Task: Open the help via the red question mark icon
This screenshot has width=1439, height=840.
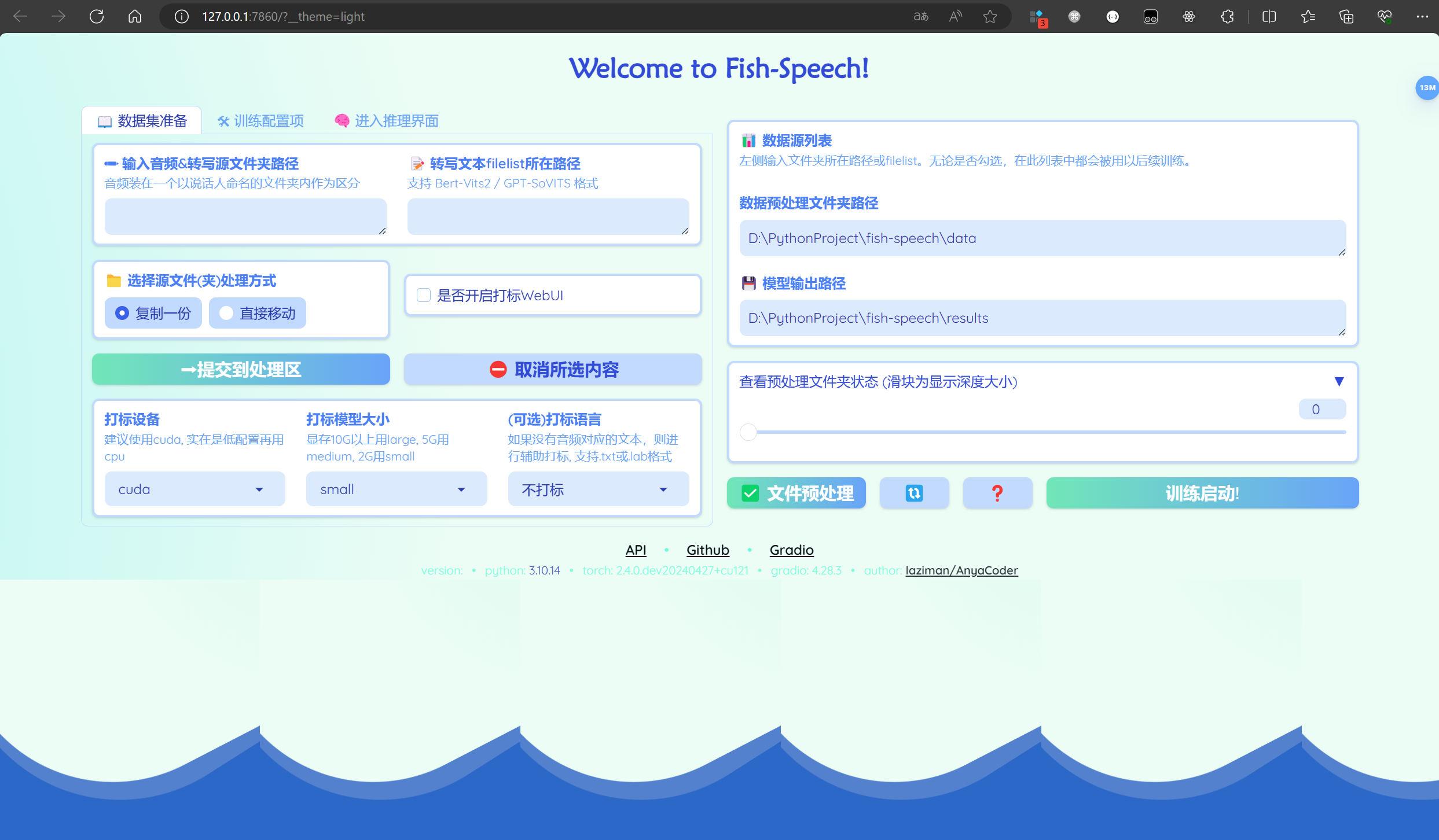Action: [x=997, y=493]
